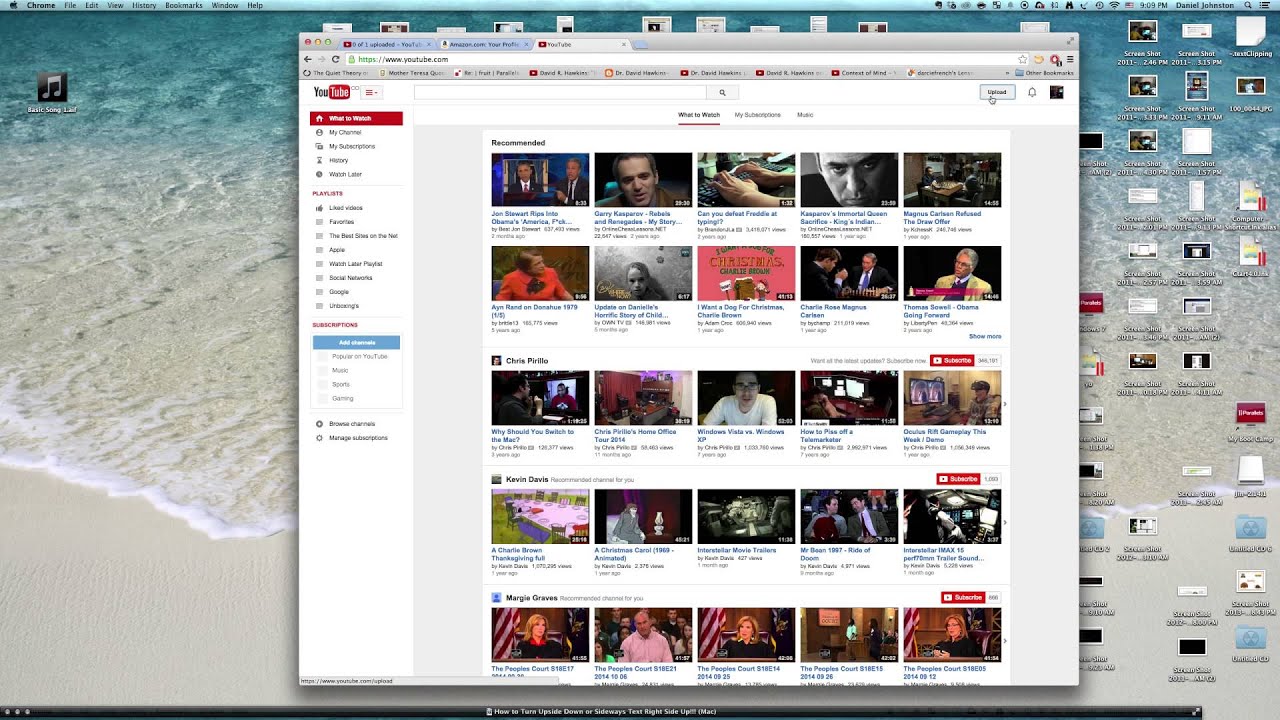
Task: Select the 'Basic Song 1.aif' desktop file
Action: point(52,93)
